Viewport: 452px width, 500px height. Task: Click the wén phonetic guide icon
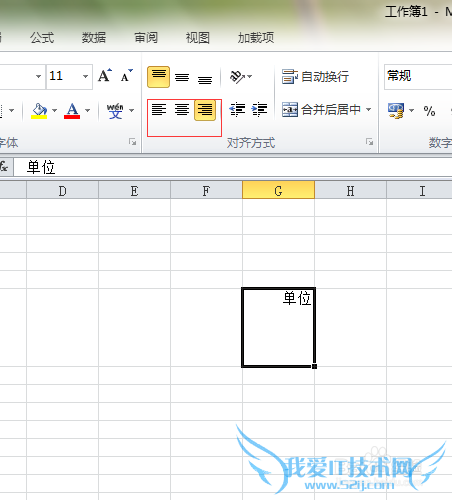pyautogui.click(x=115, y=110)
